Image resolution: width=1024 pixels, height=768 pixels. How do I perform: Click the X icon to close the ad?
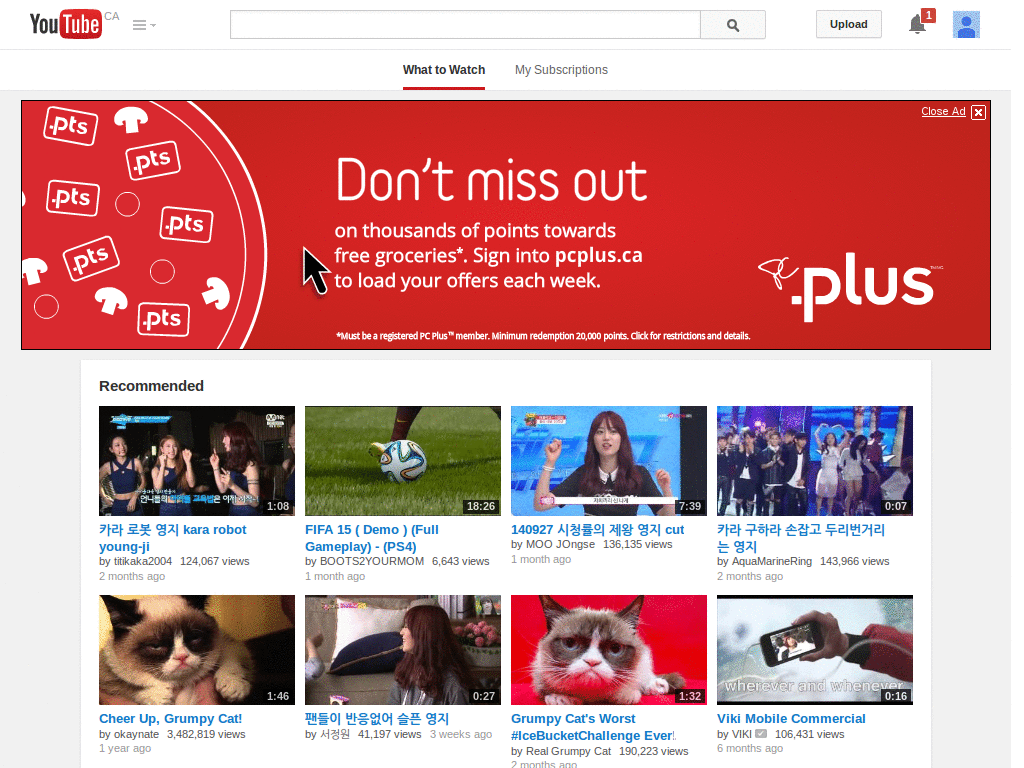(x=978, y=112)
